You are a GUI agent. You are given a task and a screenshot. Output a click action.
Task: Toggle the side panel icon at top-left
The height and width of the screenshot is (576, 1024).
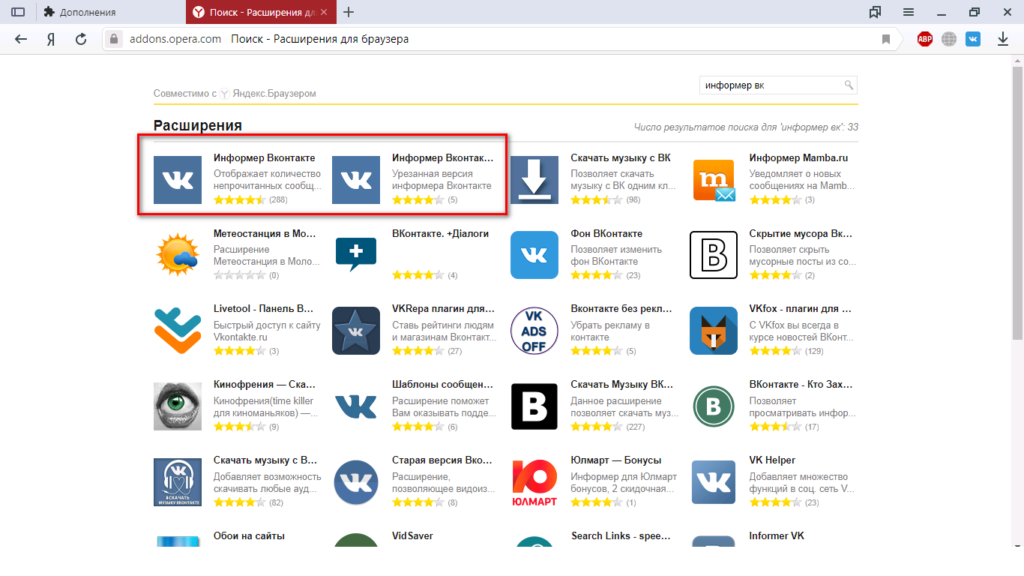18,12
